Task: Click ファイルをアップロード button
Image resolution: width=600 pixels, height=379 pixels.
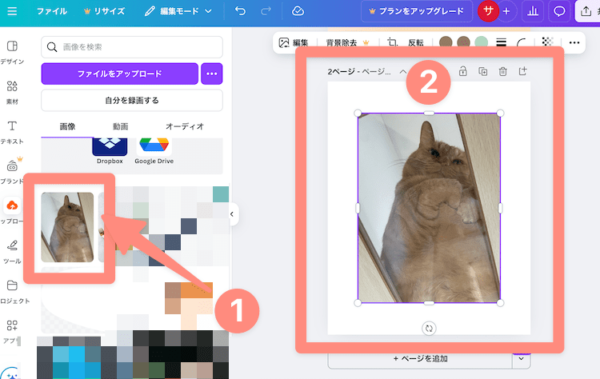Action: 119,74
